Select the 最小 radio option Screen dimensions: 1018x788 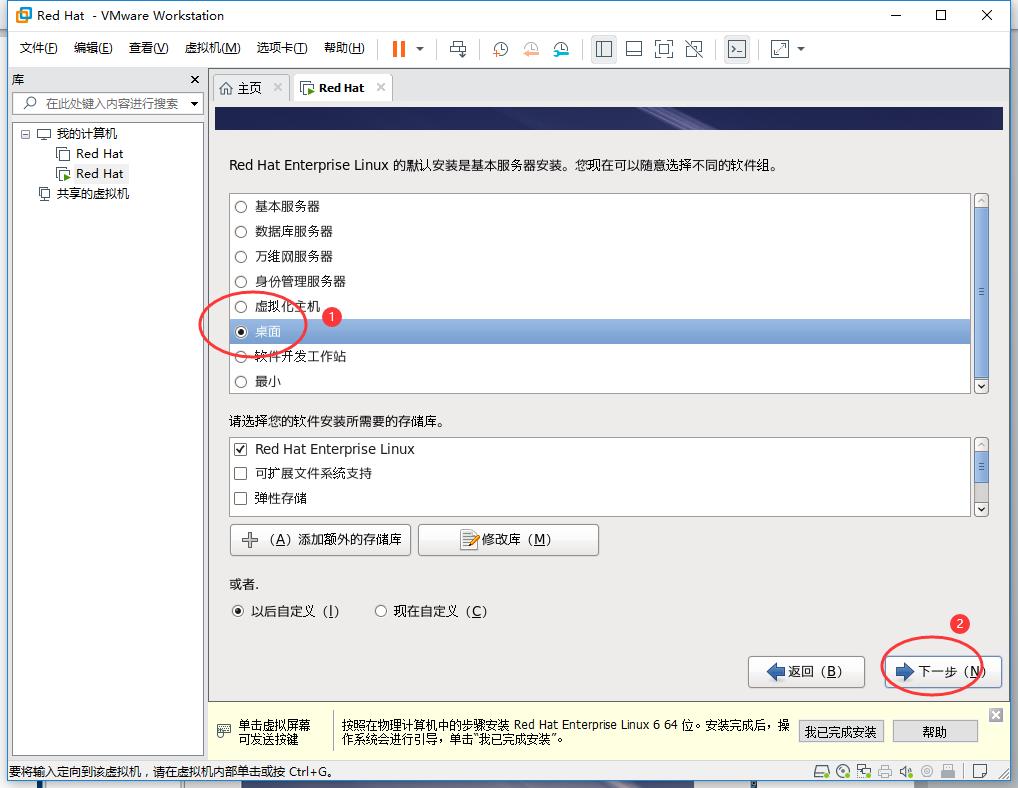(x=241, y=382)
